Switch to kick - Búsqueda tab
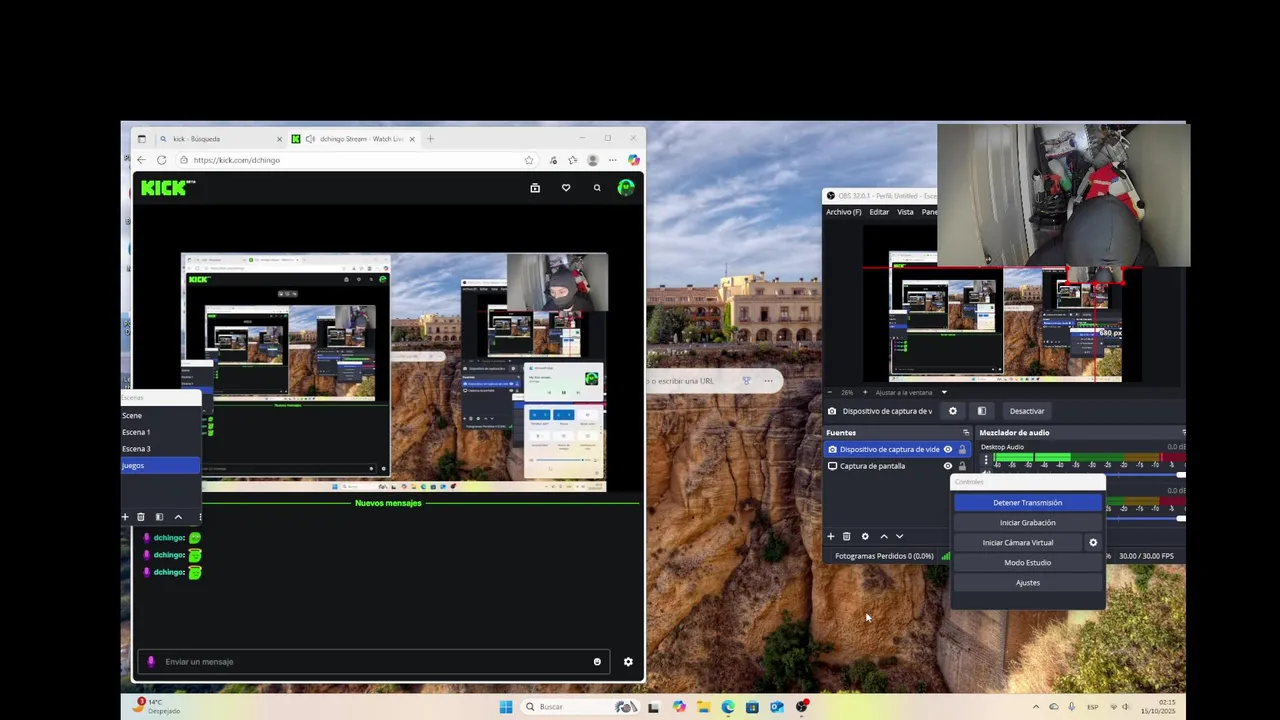1280x720 pixels. point(220,139)
